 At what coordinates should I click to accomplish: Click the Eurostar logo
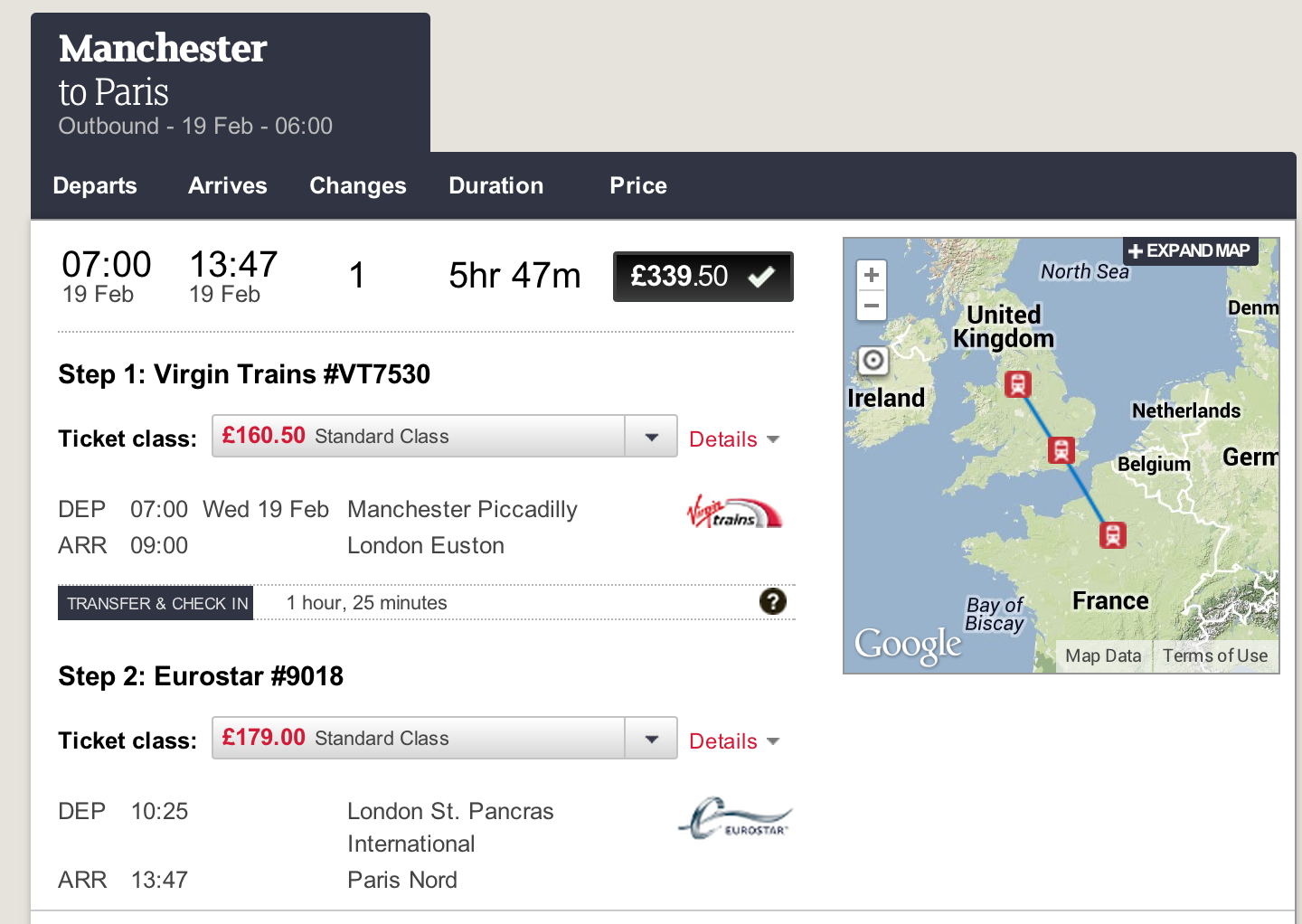[735, 818]
